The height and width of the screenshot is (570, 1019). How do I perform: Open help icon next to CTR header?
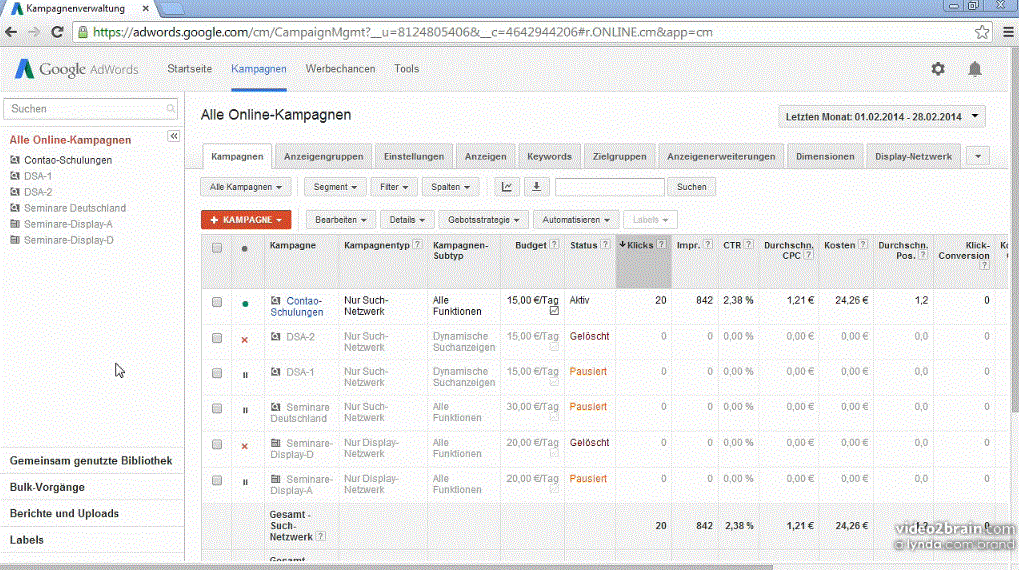pos(749,245)
